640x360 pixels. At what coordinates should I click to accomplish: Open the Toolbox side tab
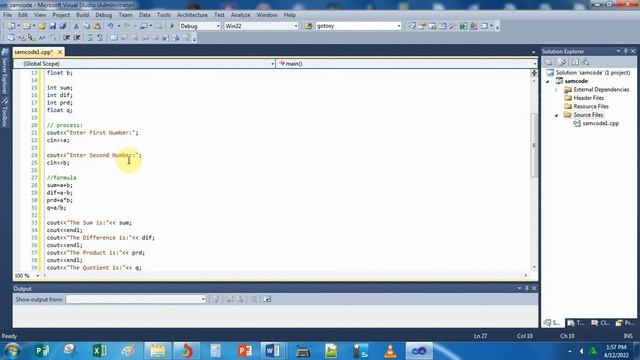(5, 112)
